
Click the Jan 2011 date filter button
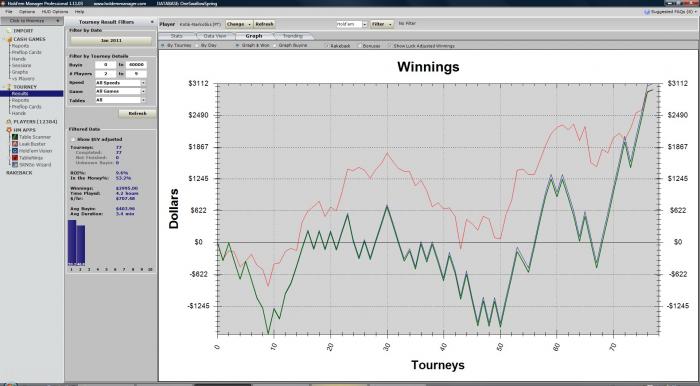click(111, 41)
